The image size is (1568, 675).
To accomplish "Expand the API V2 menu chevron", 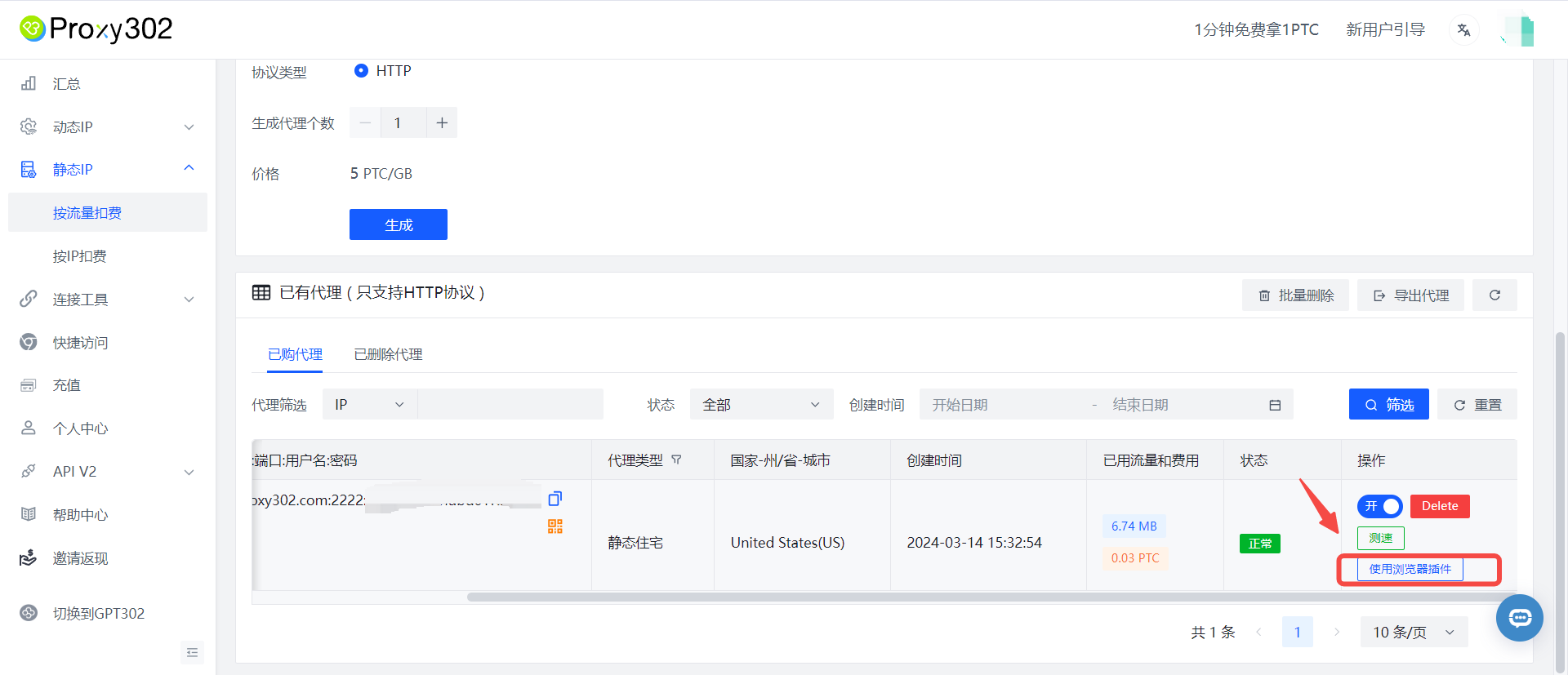I will 189,472.
